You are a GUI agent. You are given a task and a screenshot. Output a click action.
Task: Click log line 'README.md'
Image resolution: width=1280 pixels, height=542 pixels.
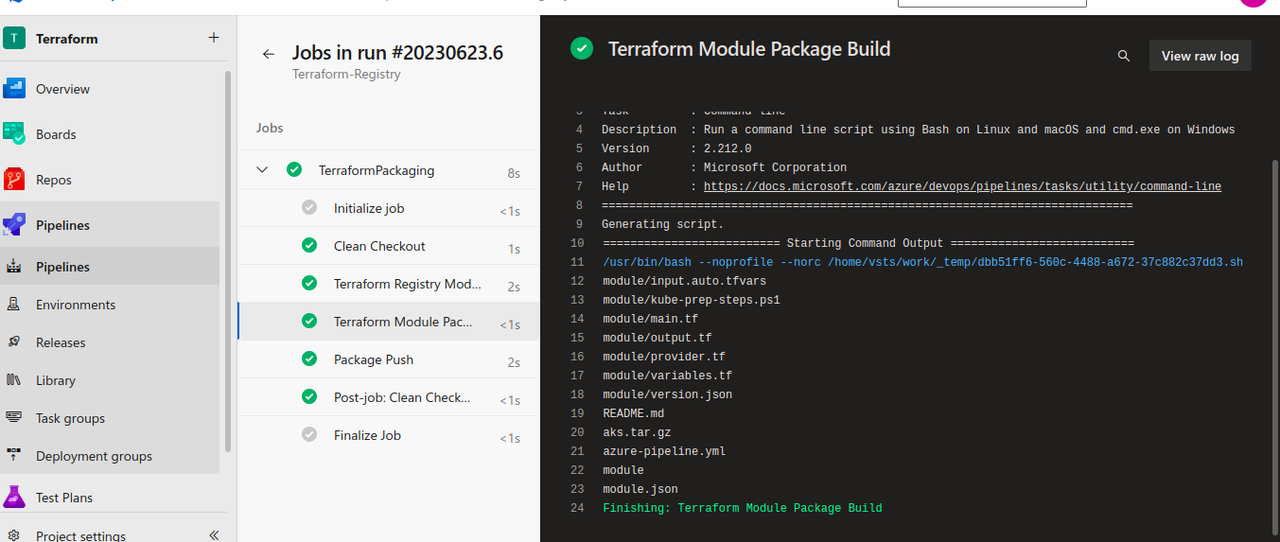pos(633,414)
